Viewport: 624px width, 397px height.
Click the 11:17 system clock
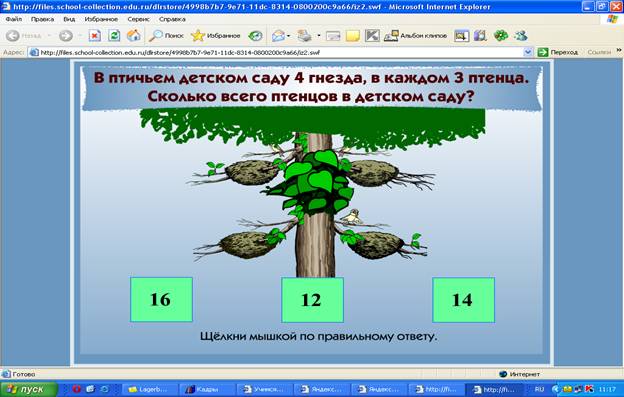(607, 389)
